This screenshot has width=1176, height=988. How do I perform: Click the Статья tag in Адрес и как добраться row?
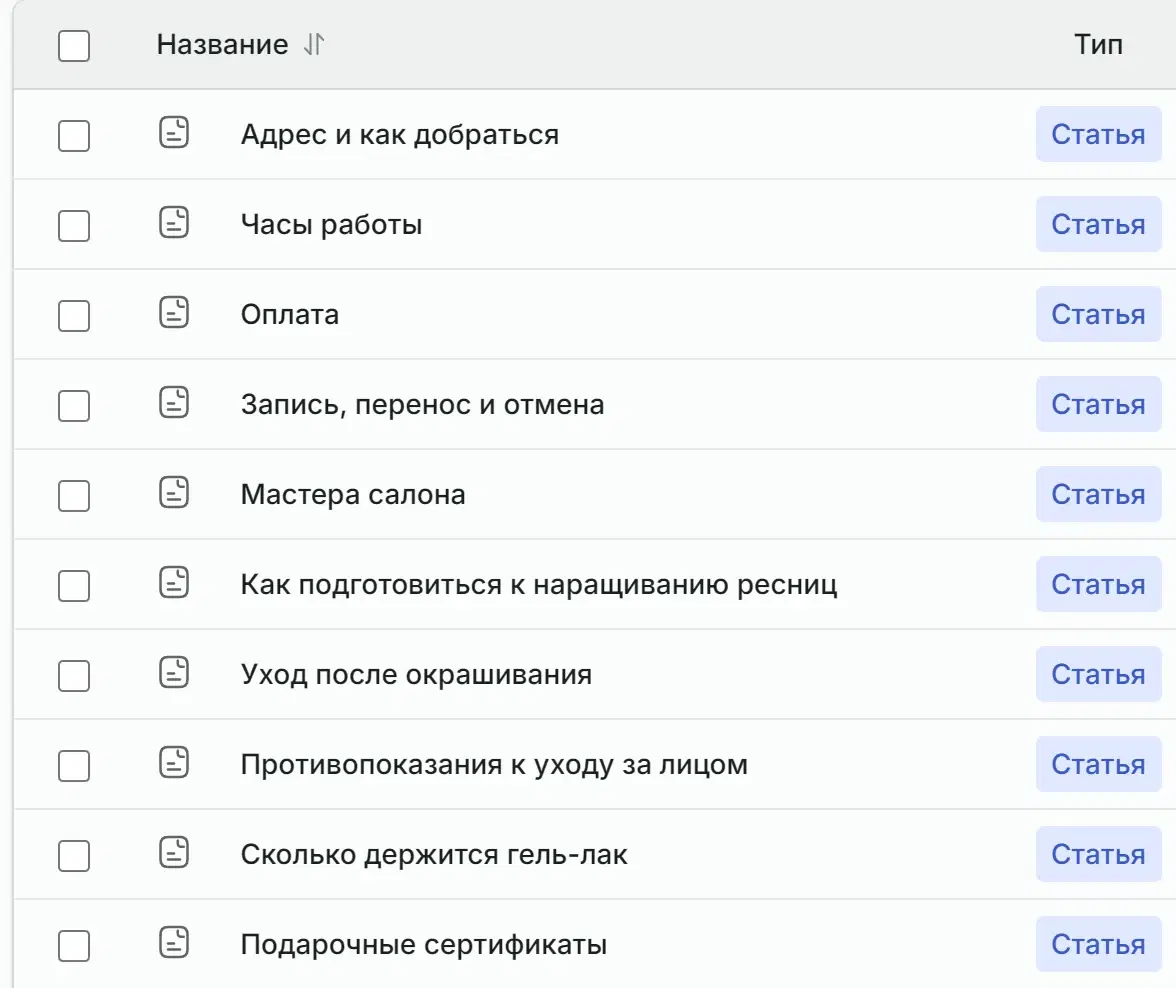1098,134
